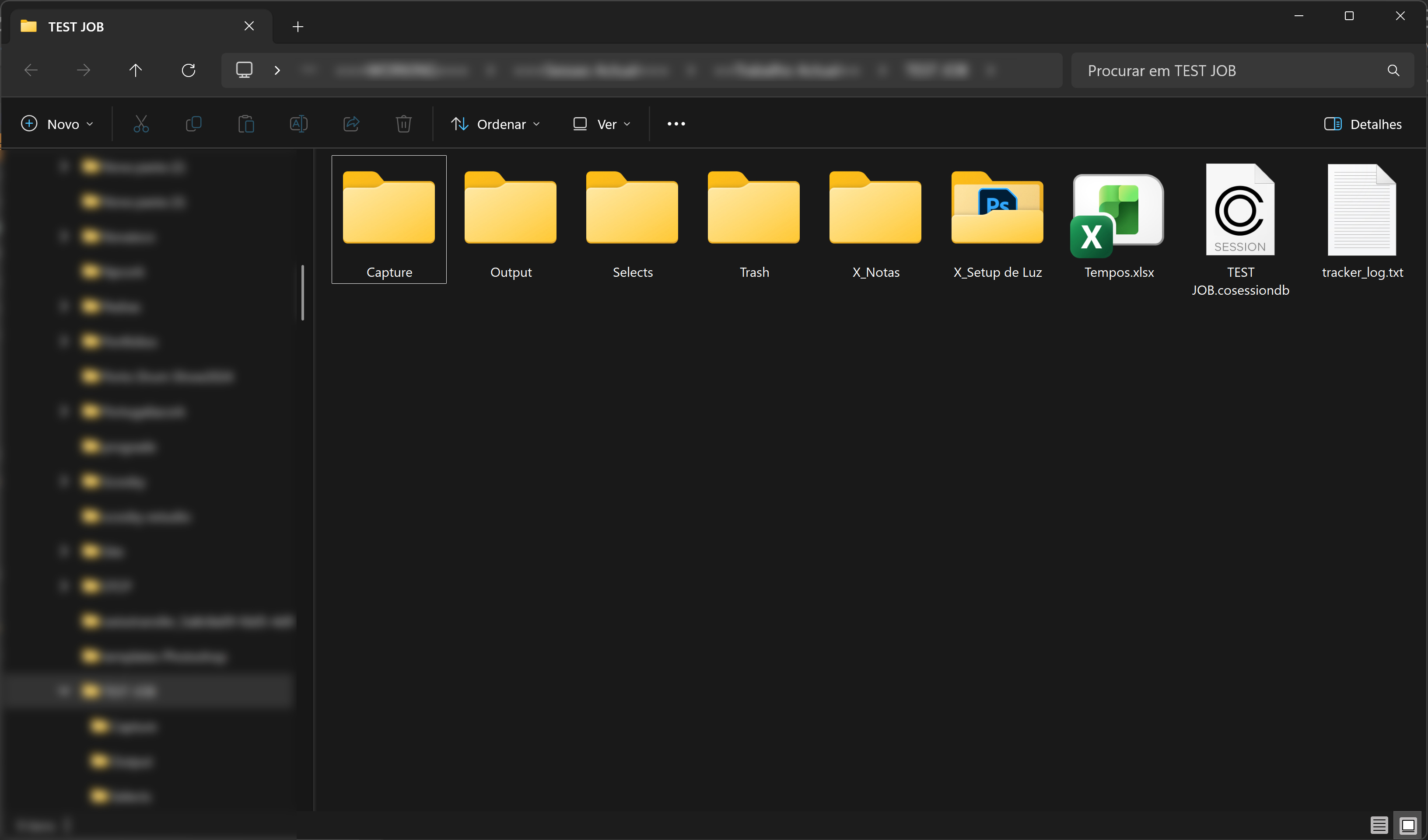This screenshot has height=840, width=1428.
Task: Open the Ver dropdown menu
Action: click(x=602, y=124)
